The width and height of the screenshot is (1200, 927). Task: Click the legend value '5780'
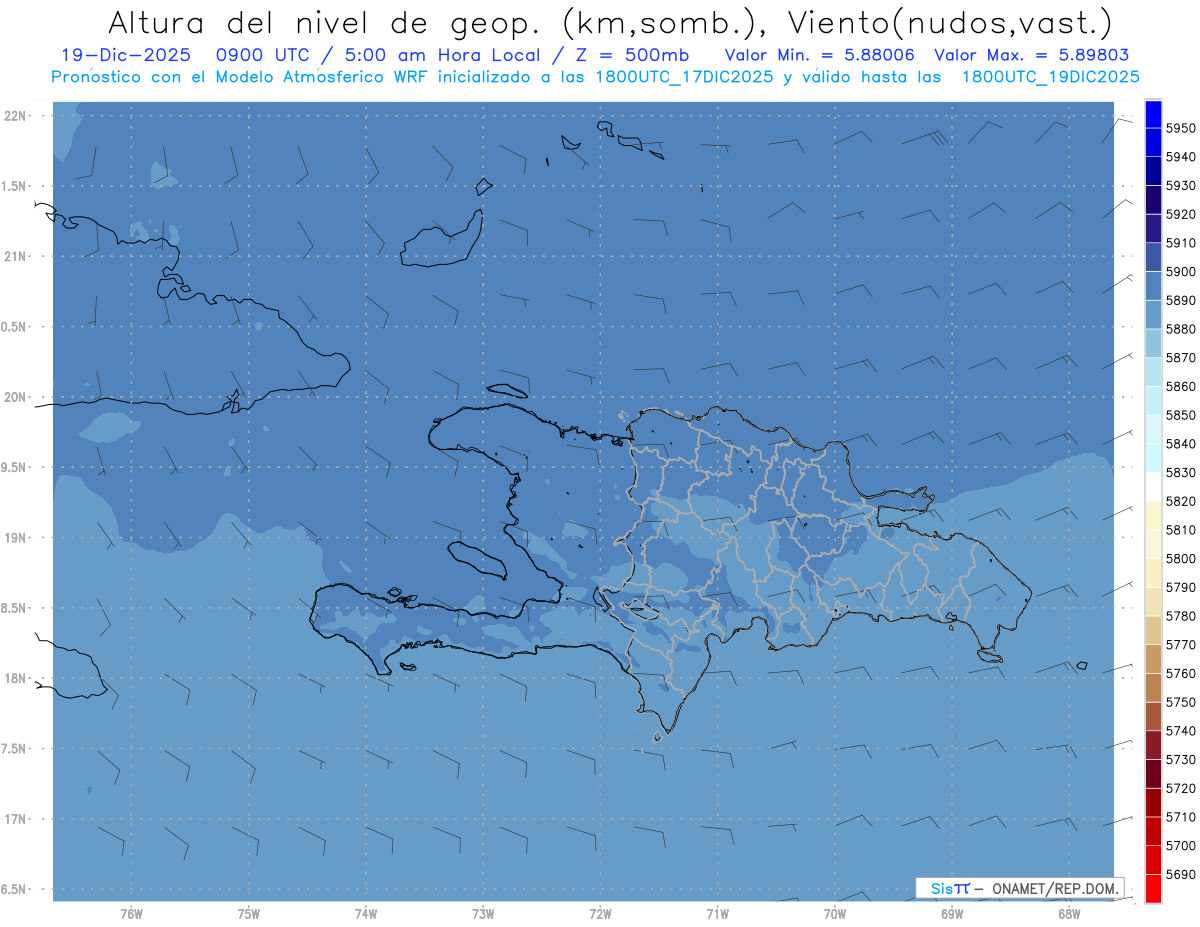coord(1181,616)
